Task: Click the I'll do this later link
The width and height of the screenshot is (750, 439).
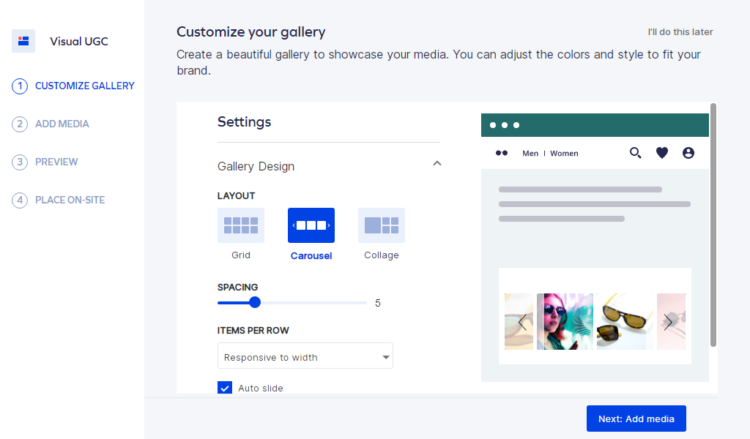Action: 680,32
